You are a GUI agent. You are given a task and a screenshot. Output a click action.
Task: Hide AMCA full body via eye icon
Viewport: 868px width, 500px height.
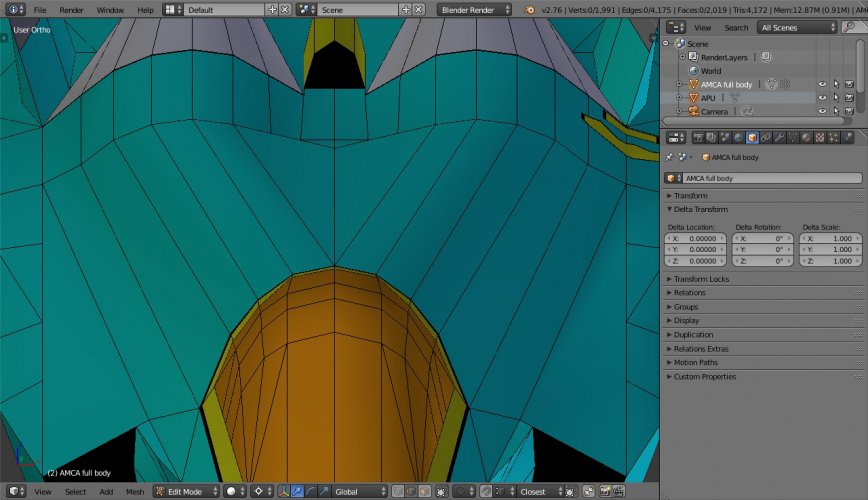(823, 84)
